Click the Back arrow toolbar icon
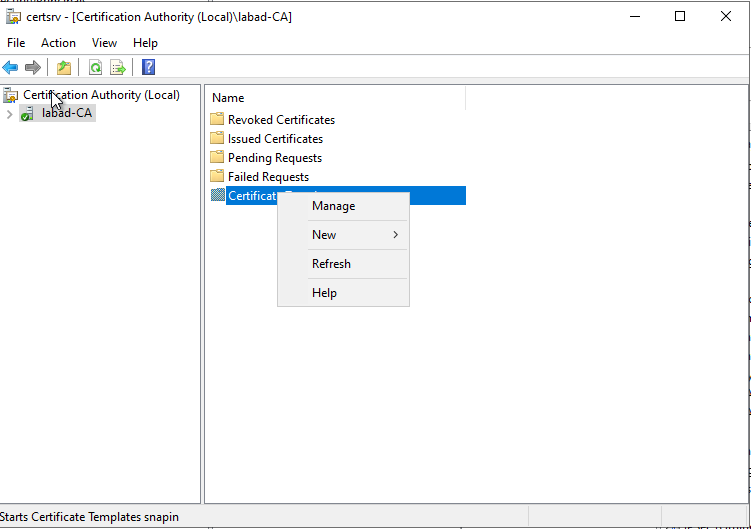The image size is (751, 529). 10,68
